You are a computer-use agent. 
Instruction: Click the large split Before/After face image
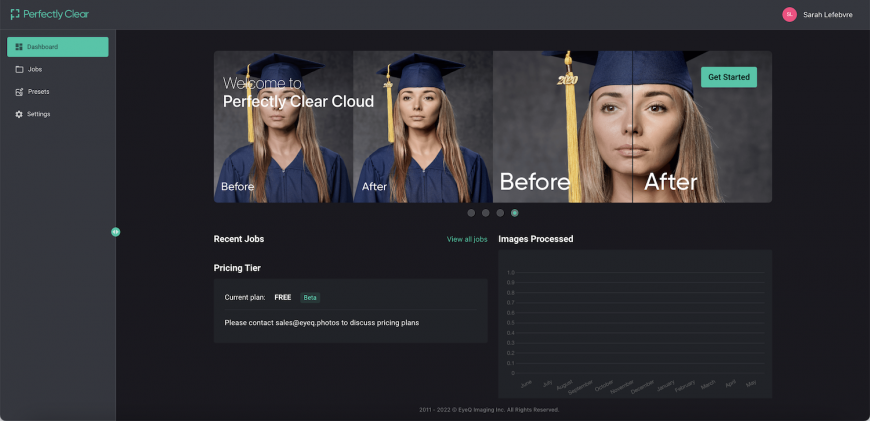pos(632,127)
